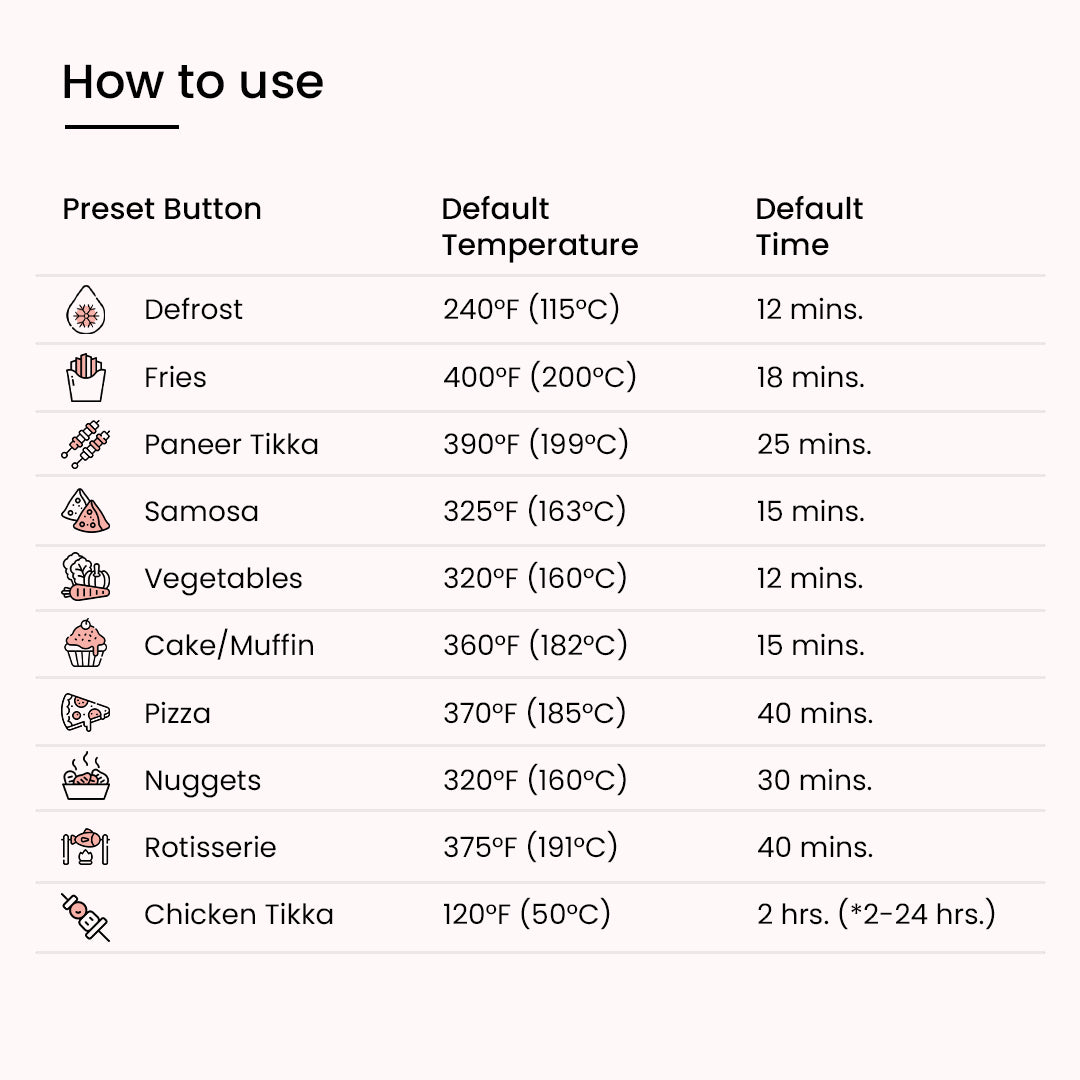
Task: Select the Chicken Tikka skewer icon
Action: pyautogui.click(x=85, y=915)
